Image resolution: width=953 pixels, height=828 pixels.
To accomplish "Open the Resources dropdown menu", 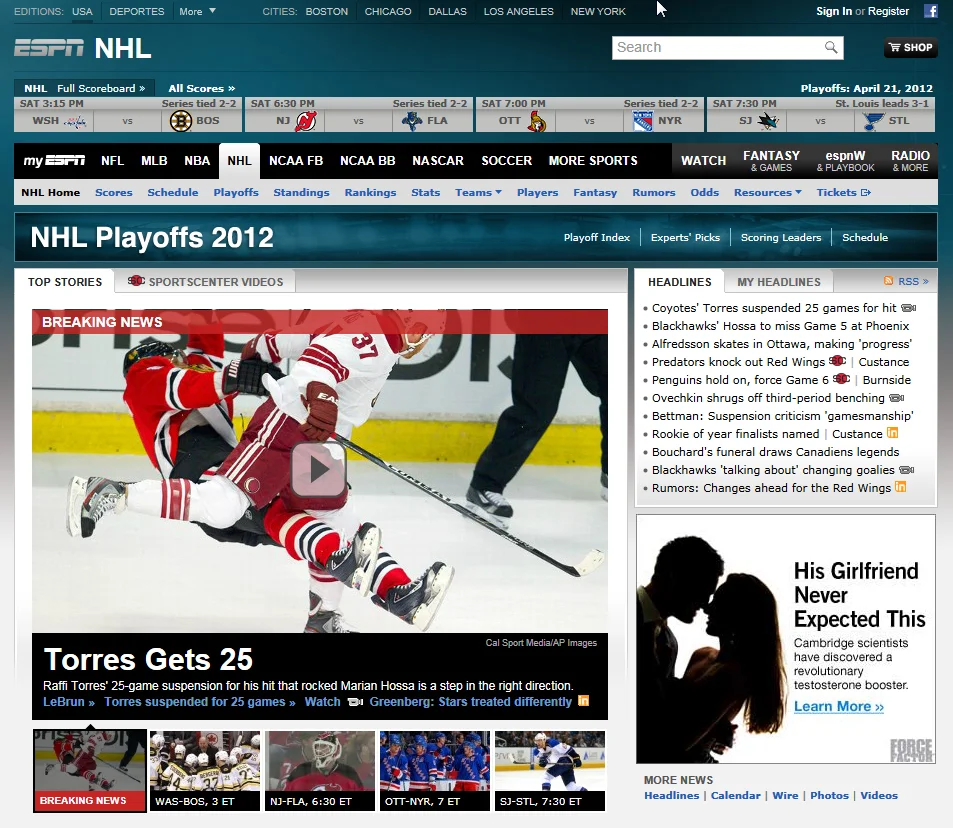I will click(x=768, y=192).
